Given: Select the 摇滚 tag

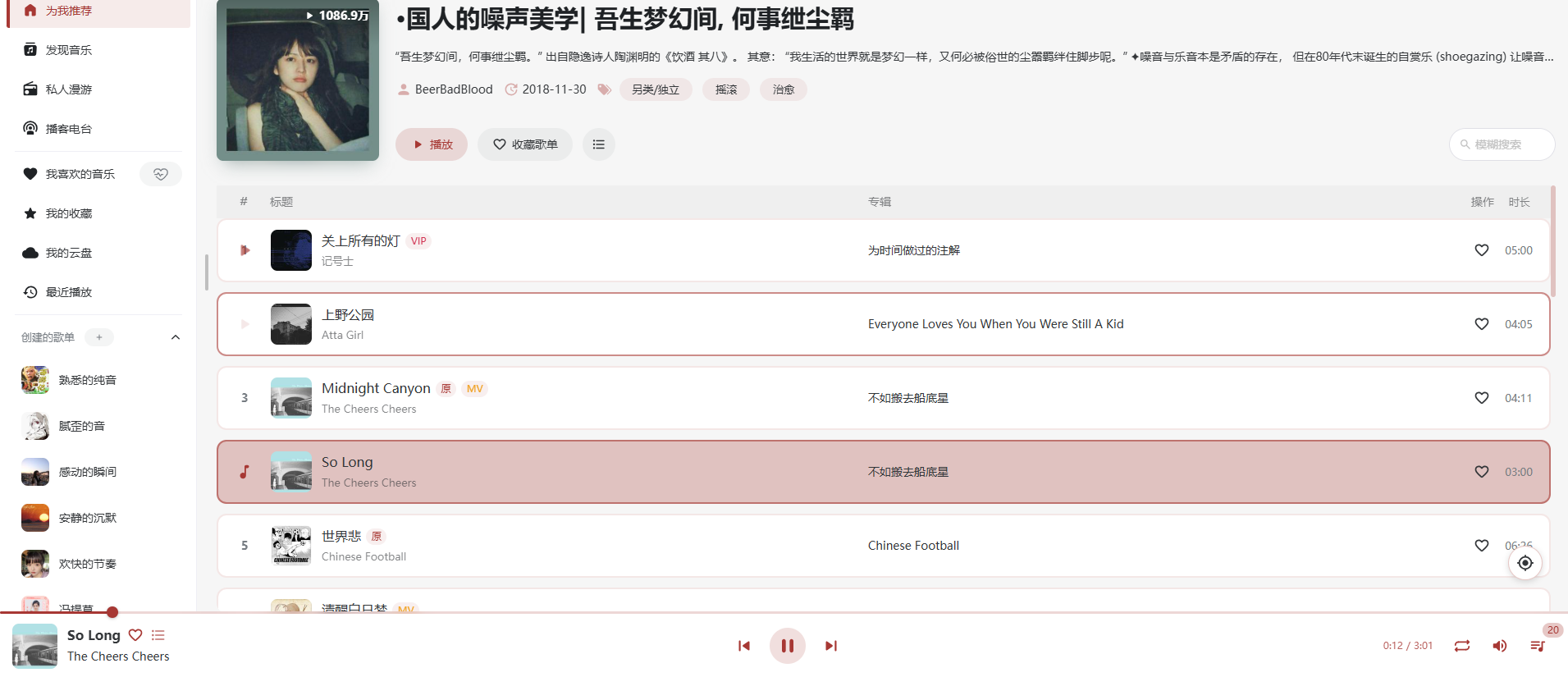Looking at the screenshot, I should click(x=726, y=89).
